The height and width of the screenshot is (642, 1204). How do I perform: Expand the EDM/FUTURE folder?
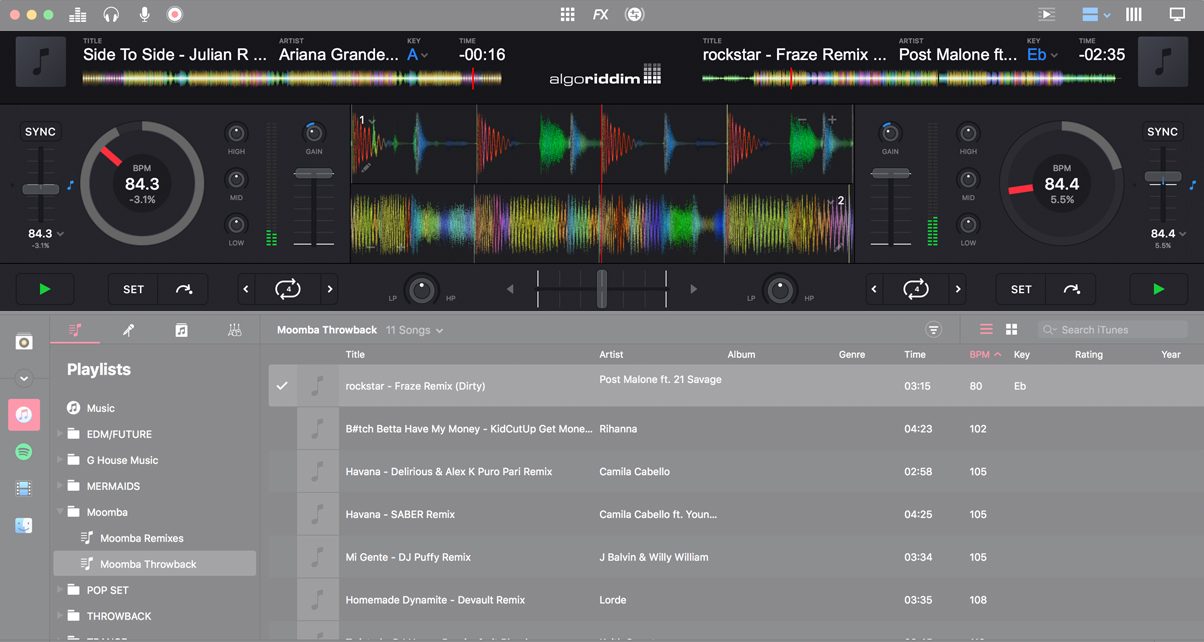[x=60, y=434]
